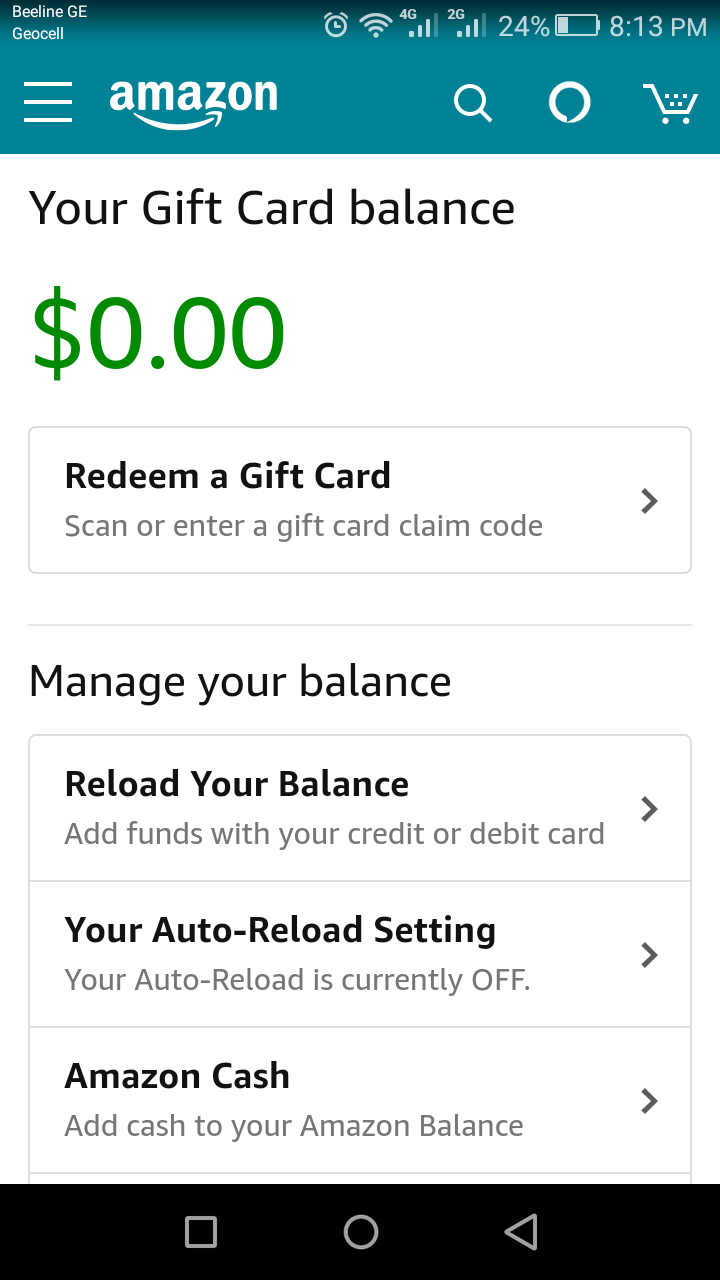Tap the Amazon logo

pos(194,102)
